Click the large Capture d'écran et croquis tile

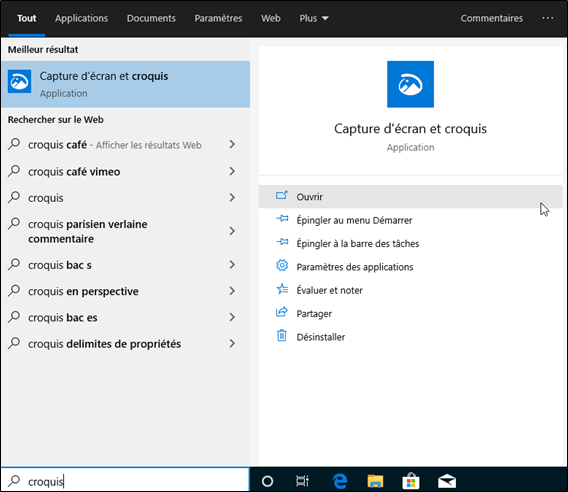410,84
